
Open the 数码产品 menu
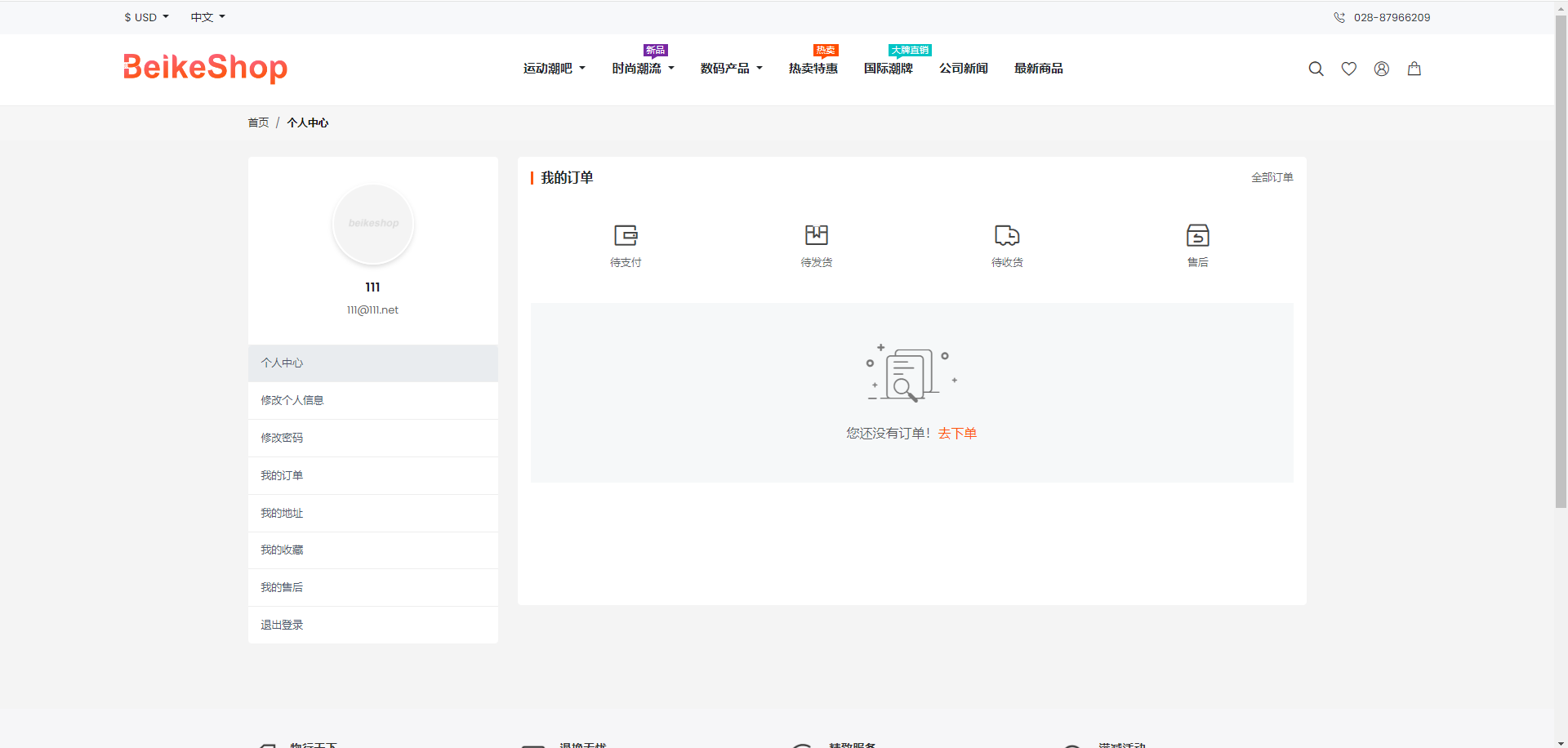point(731,69)
